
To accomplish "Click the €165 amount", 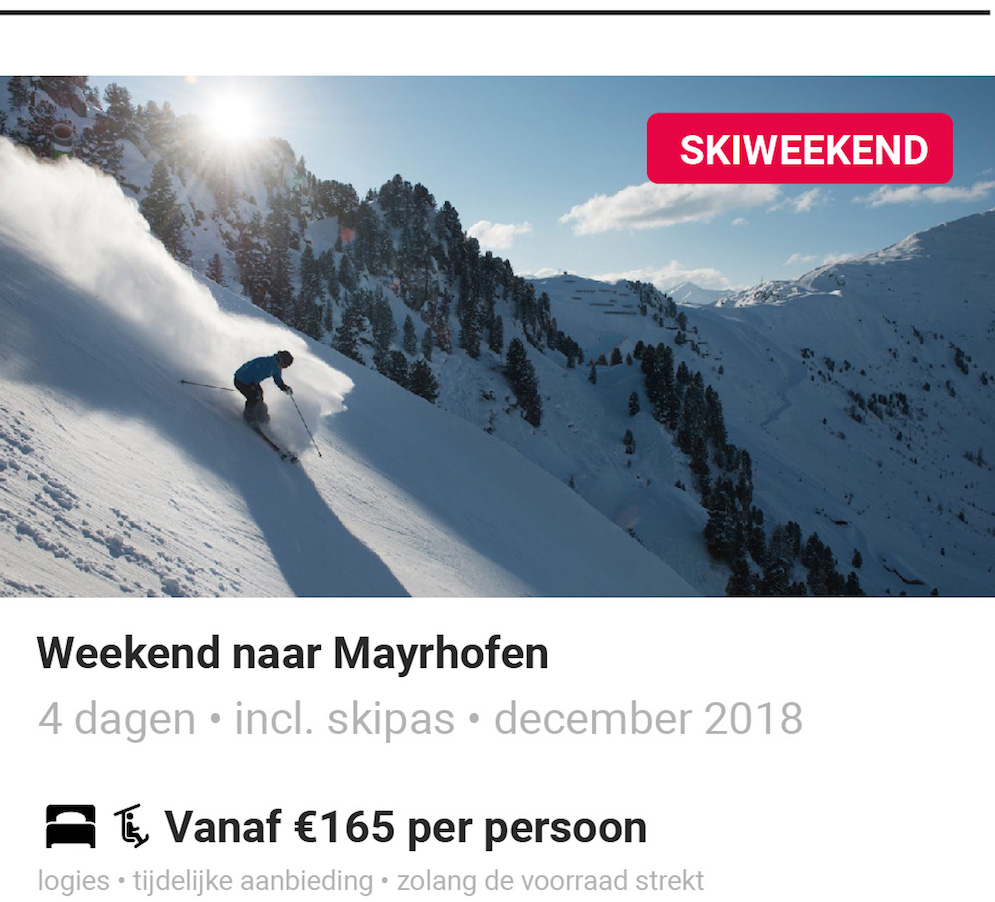I will point(345,827).
